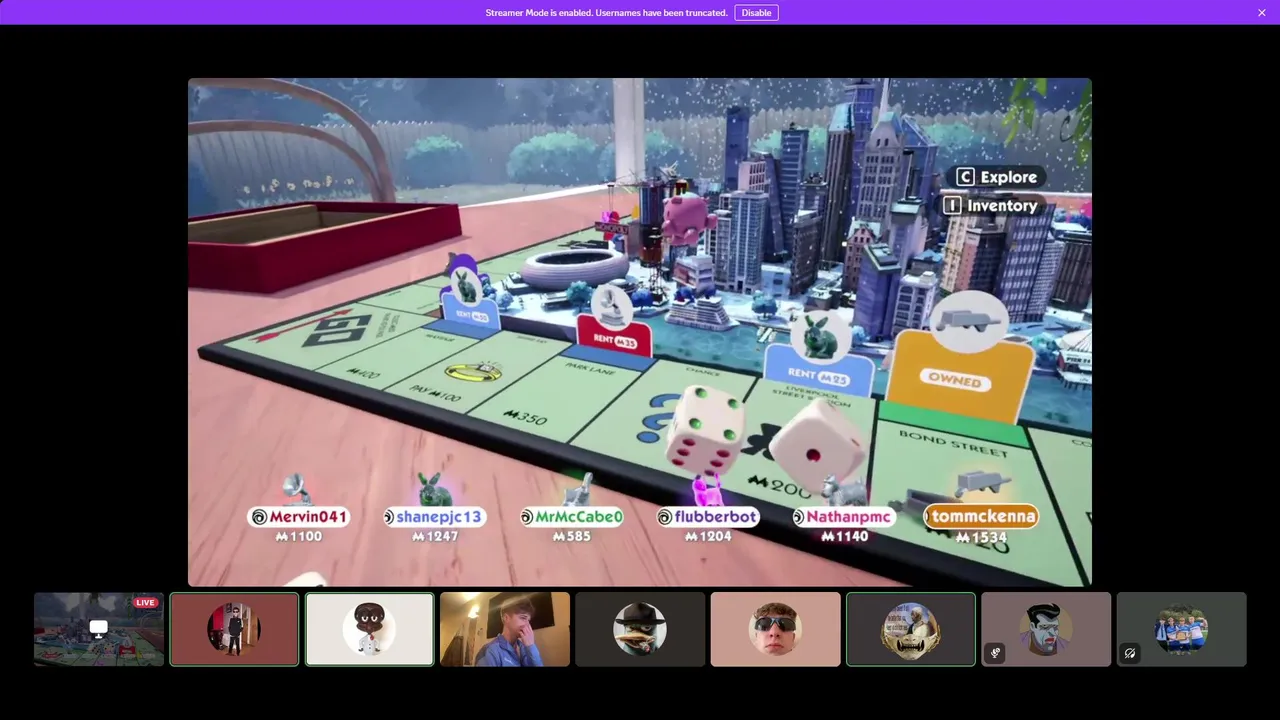Click the dog token above Nathanpmc
The height and width of the screenshot is (720, 1280).
pyautogui.click(x=845, y=489)
